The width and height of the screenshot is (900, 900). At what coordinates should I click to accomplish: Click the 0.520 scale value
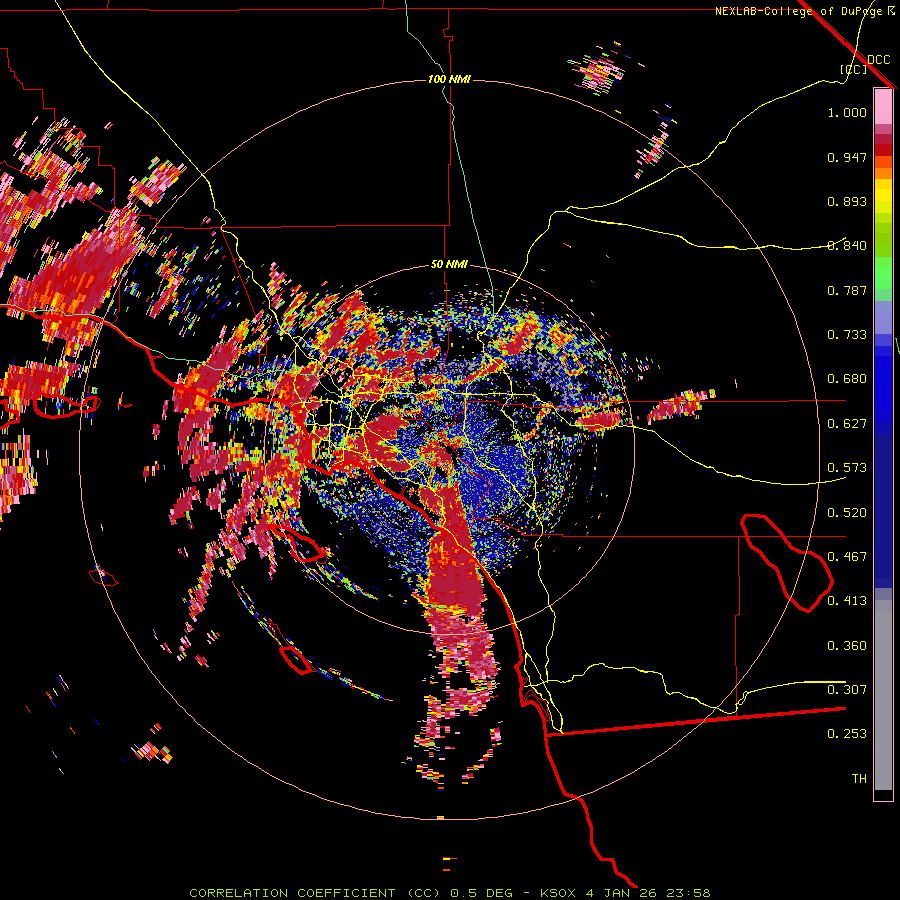[x=847, y=513]
